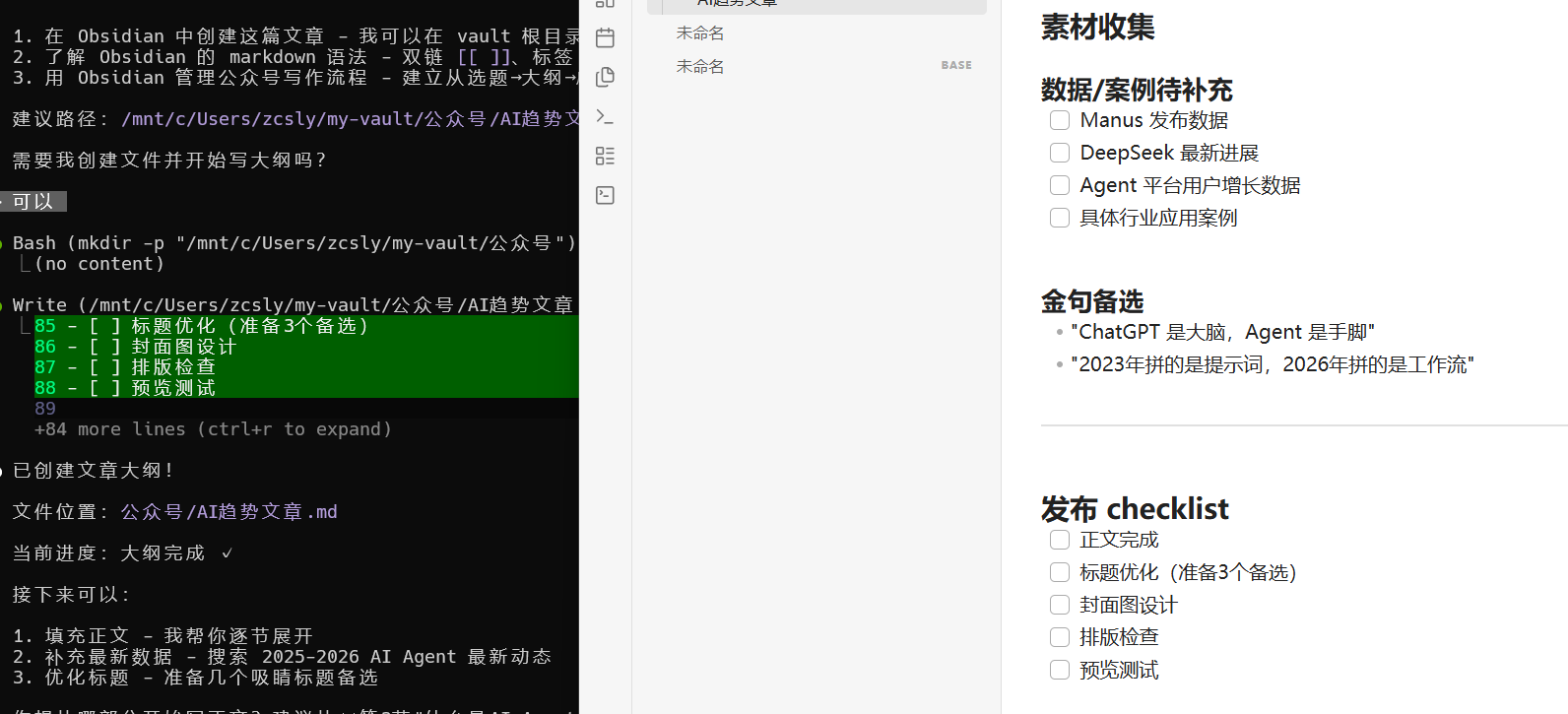1568x714 pixels.
Task: Mark 'Agent 平台用户增长数据' as done
Action: pos(1060,185)
